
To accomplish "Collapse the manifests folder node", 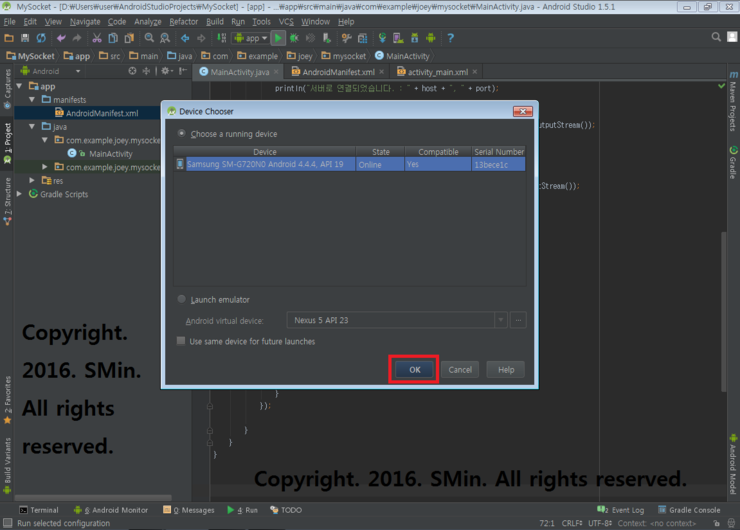I will (32, 100).
